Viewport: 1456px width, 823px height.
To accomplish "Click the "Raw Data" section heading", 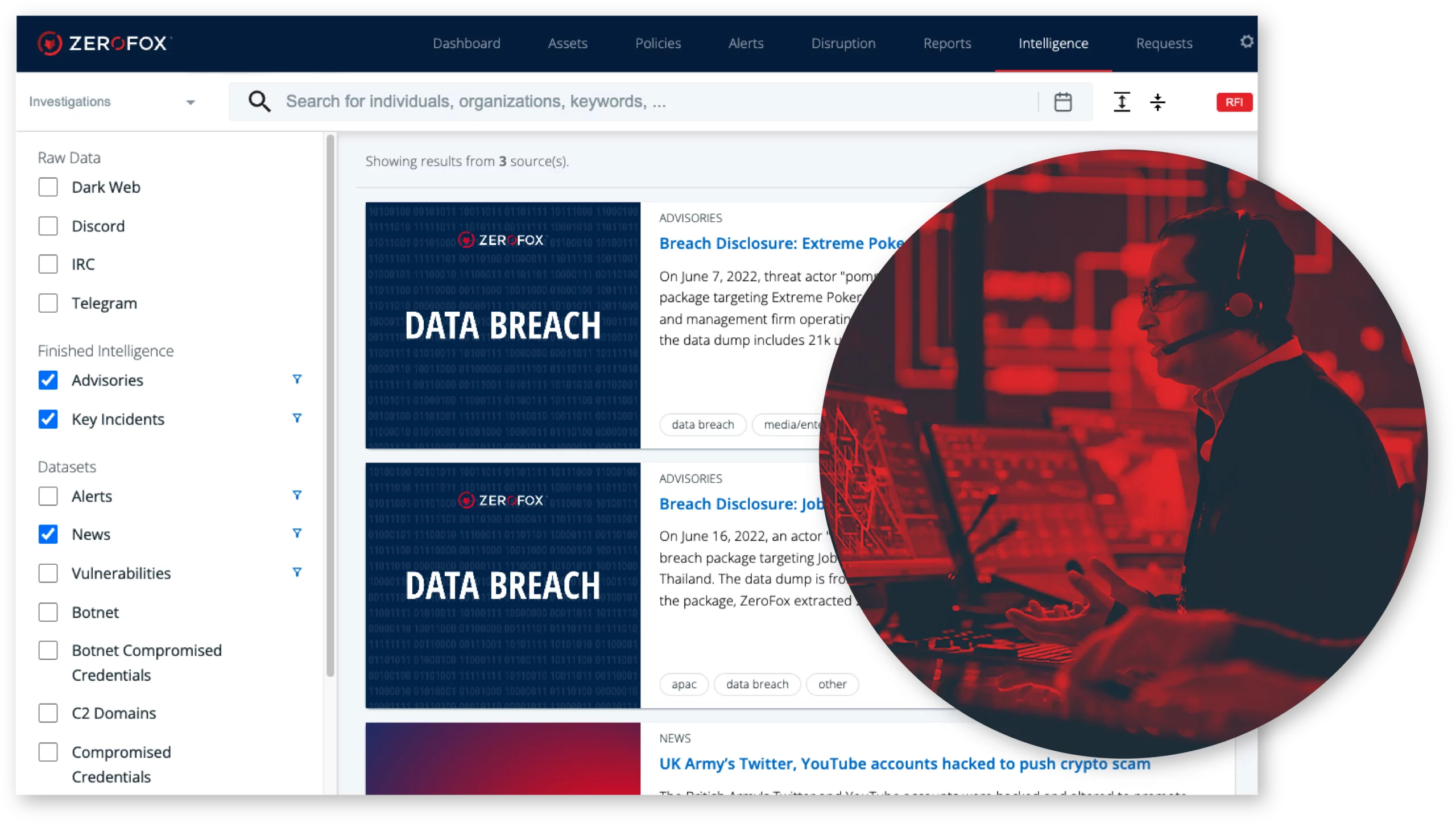I will (69, 158).
